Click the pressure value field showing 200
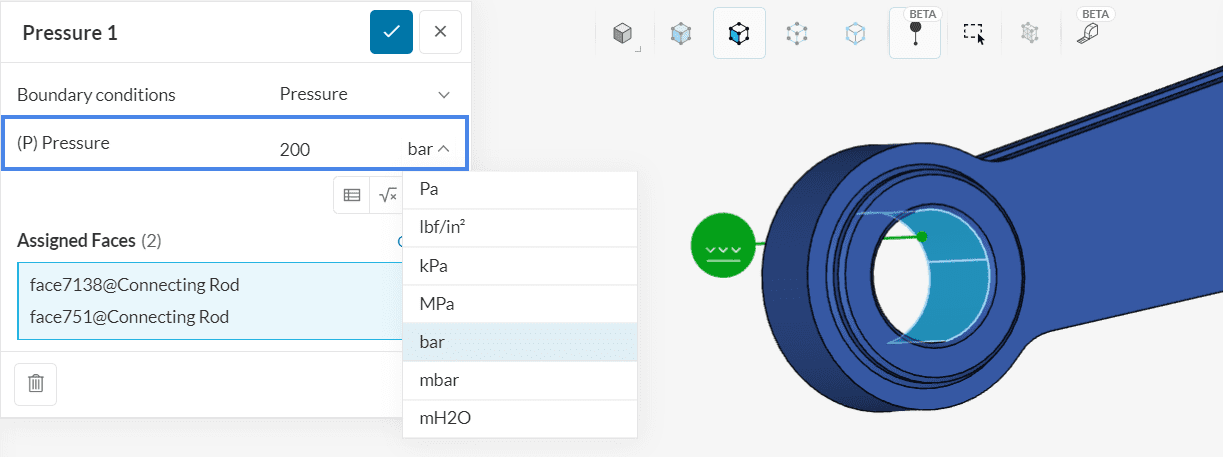Screen dimensions: 1223x457 tap(296, 150)
